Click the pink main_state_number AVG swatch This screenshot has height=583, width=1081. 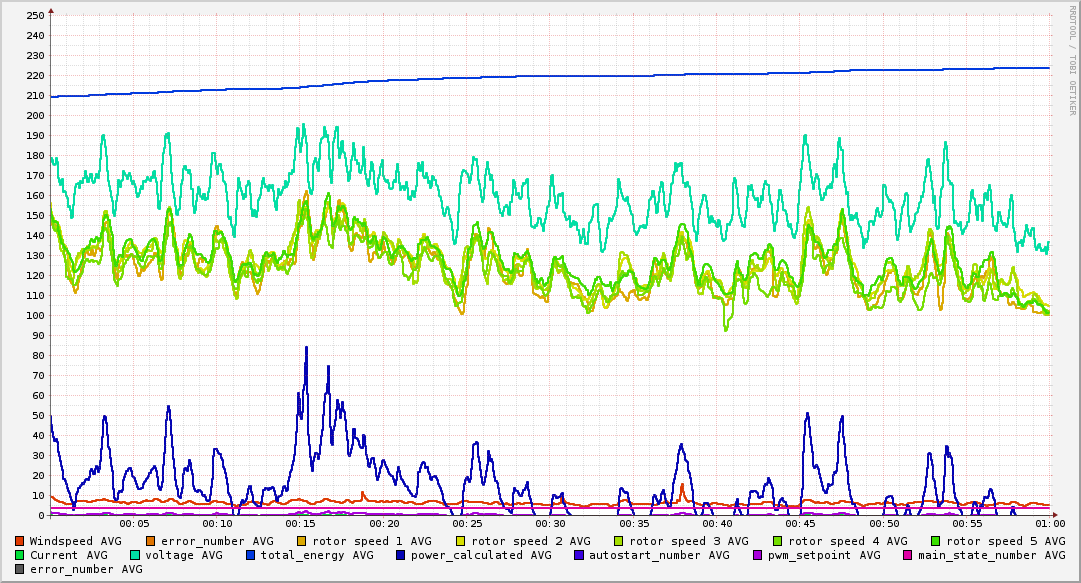tap(908, 555)
